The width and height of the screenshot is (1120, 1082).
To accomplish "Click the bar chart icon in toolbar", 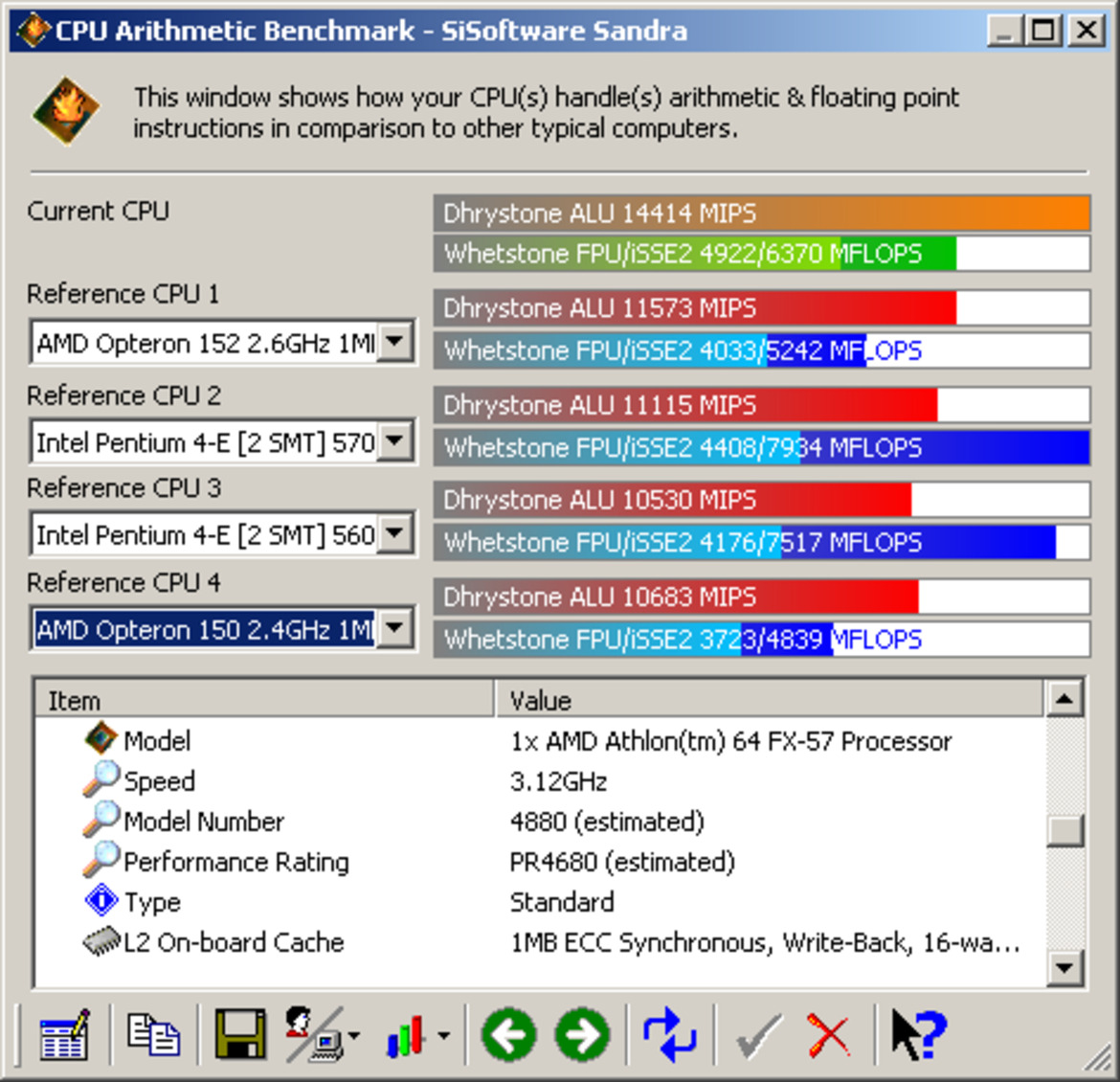I will coord(407,1036).
